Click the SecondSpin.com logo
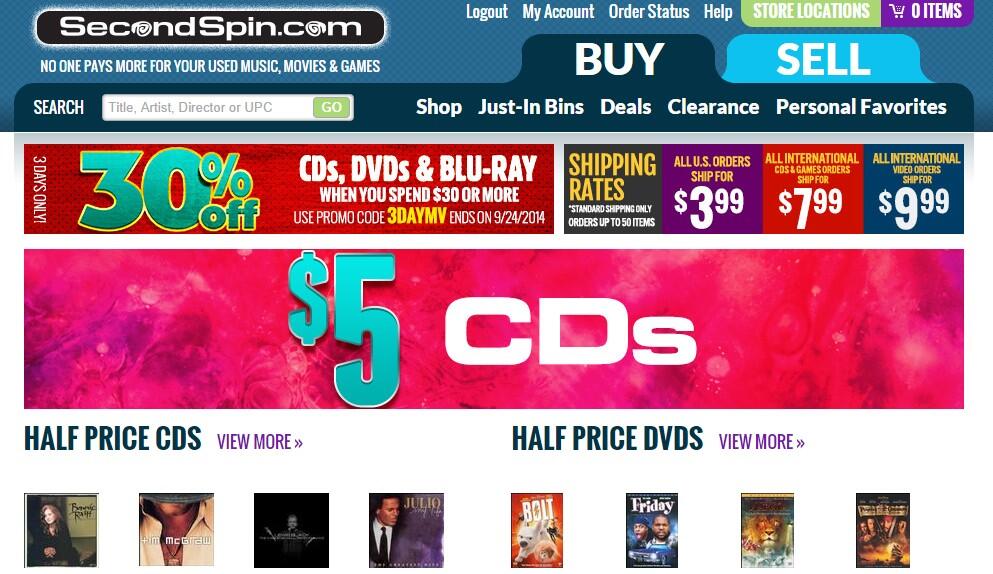This screenshot has width=993, height=574. 210,28
